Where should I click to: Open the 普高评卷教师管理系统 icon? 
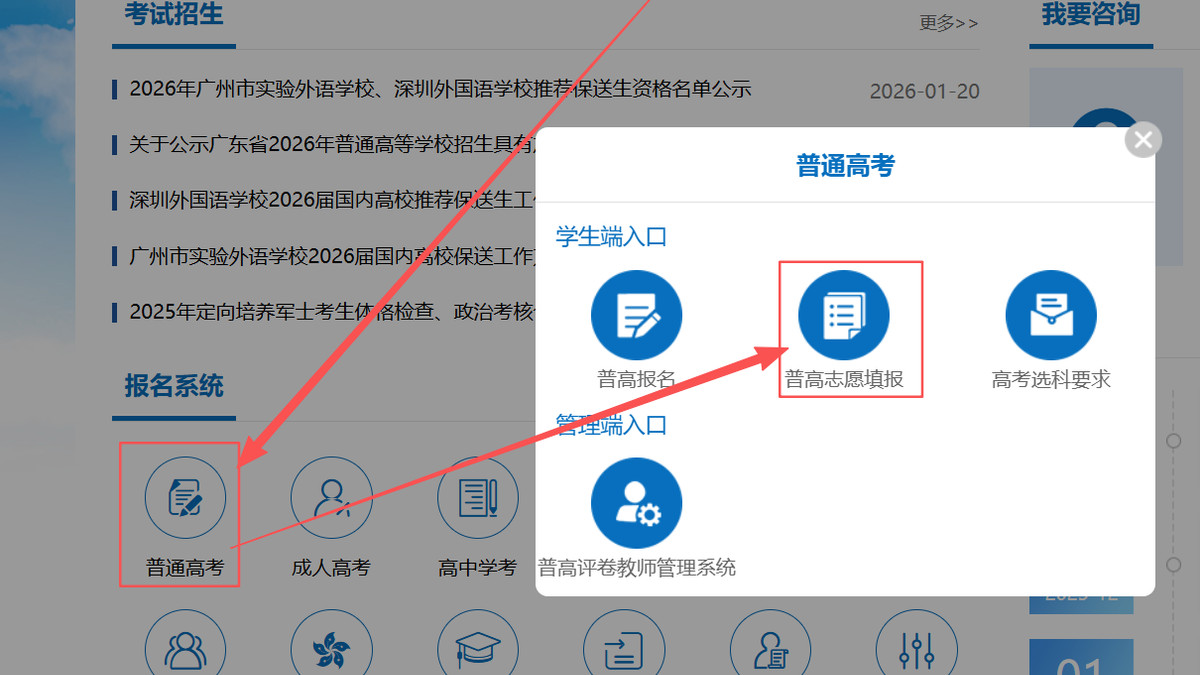coord(637,502)
